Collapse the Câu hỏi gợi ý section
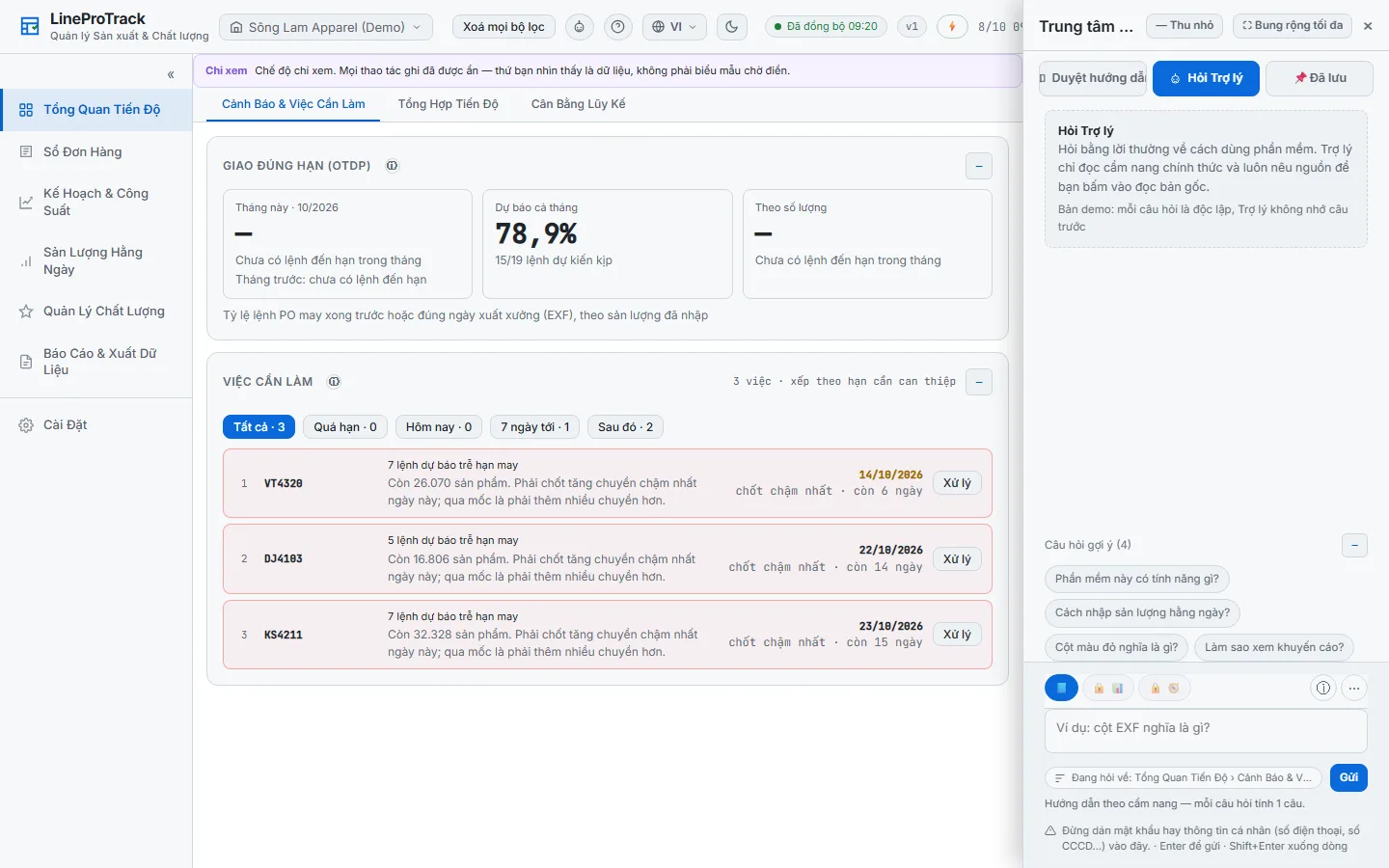 coord(1354,545)
